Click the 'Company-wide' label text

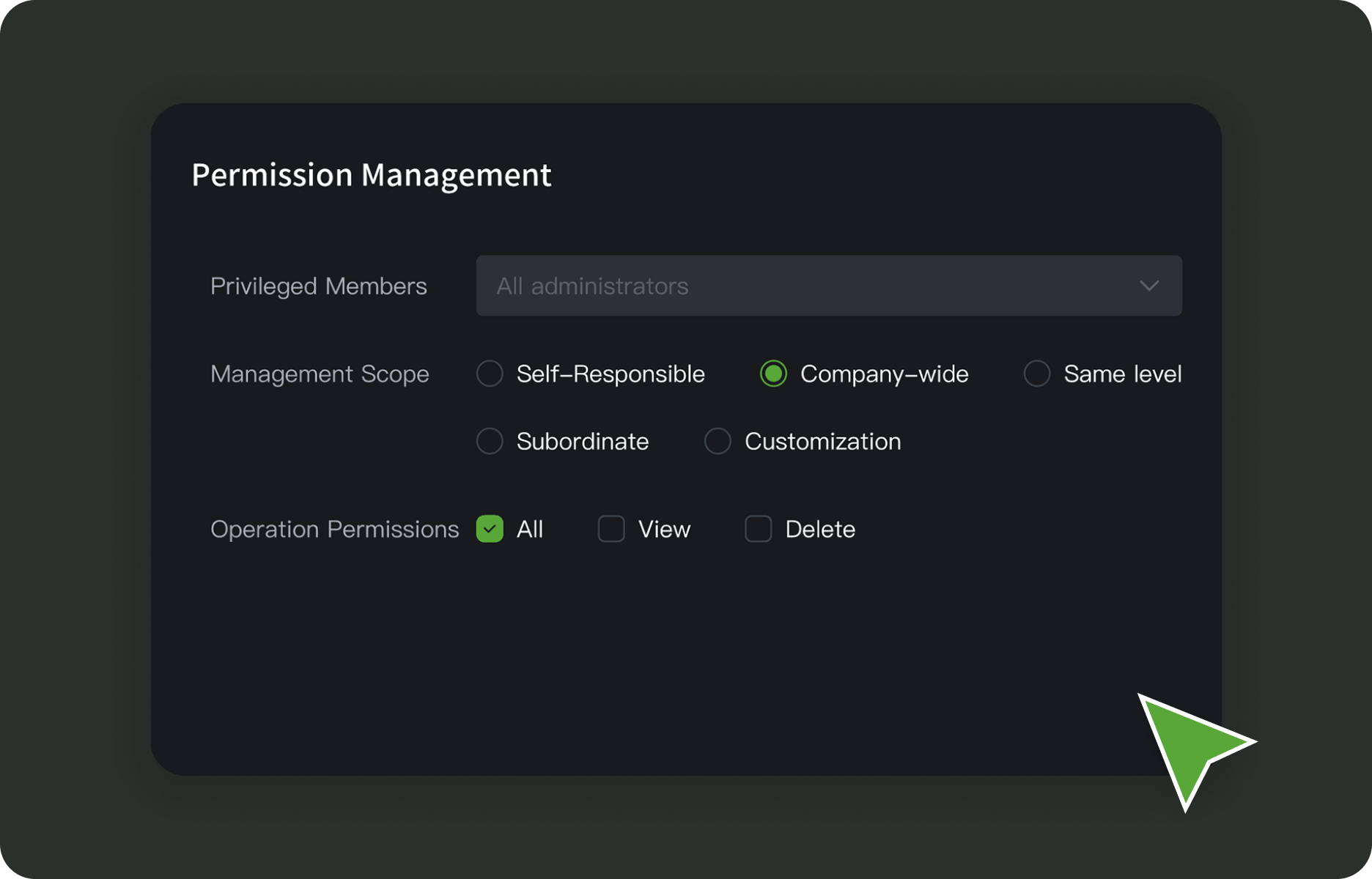pos(884,374)
